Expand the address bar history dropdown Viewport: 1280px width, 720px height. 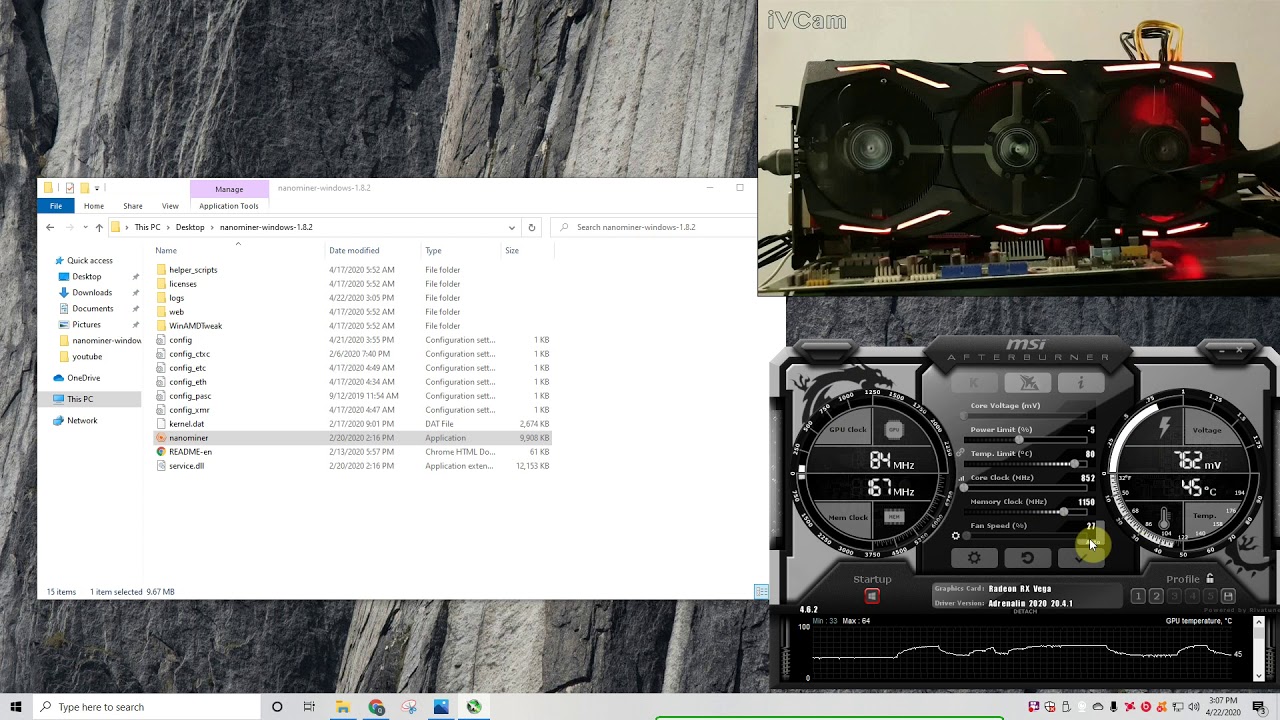pos(512,227)
